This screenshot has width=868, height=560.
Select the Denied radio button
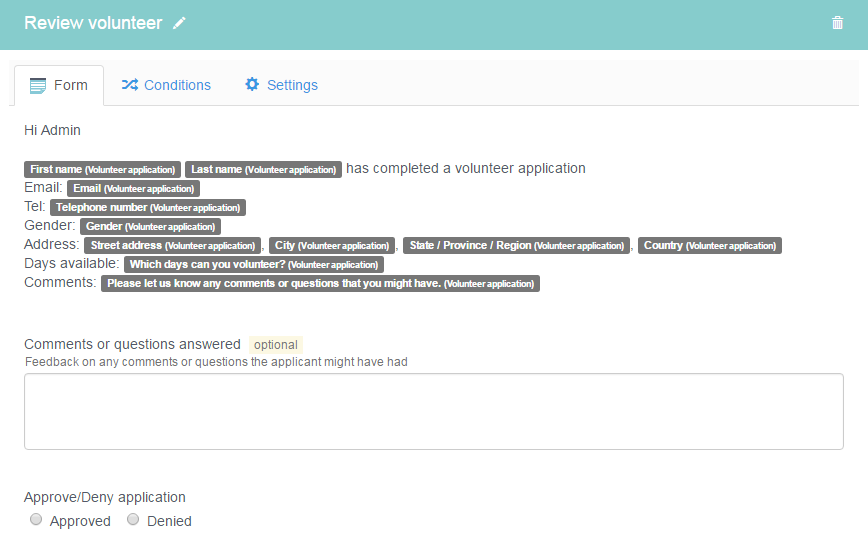(133, 520)
